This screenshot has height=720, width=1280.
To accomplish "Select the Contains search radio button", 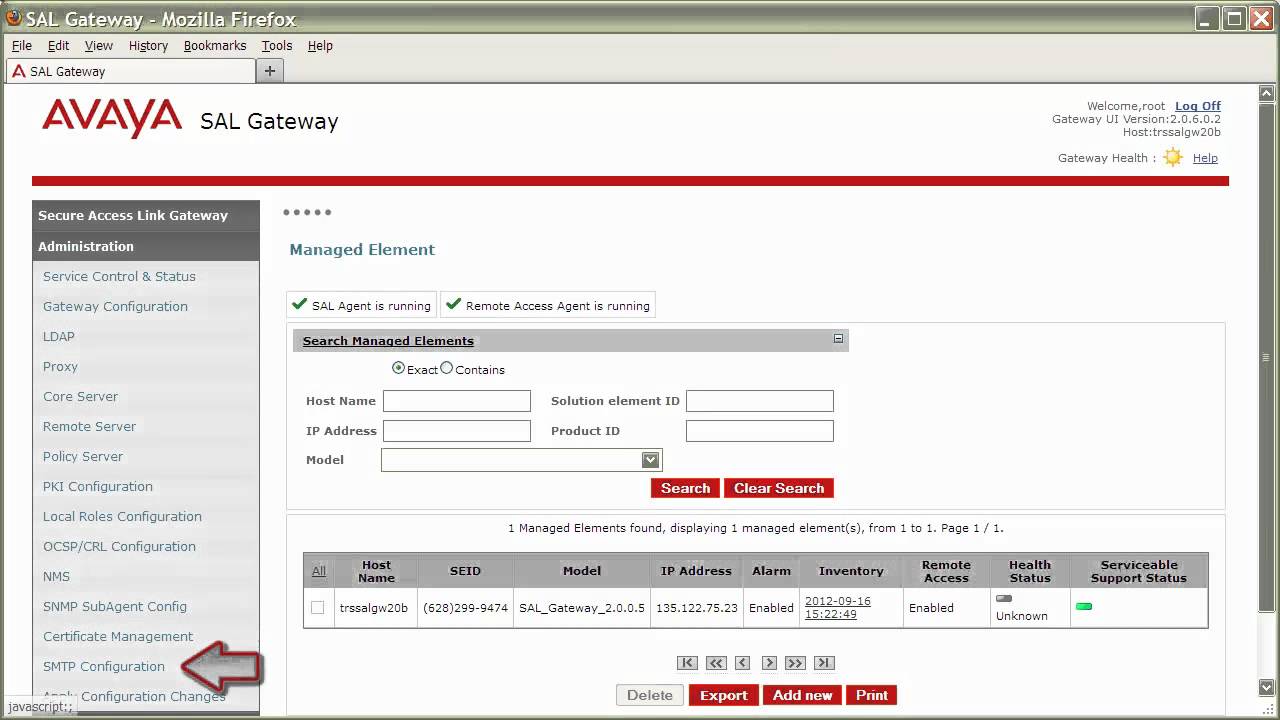I will [x=447, y=368].
